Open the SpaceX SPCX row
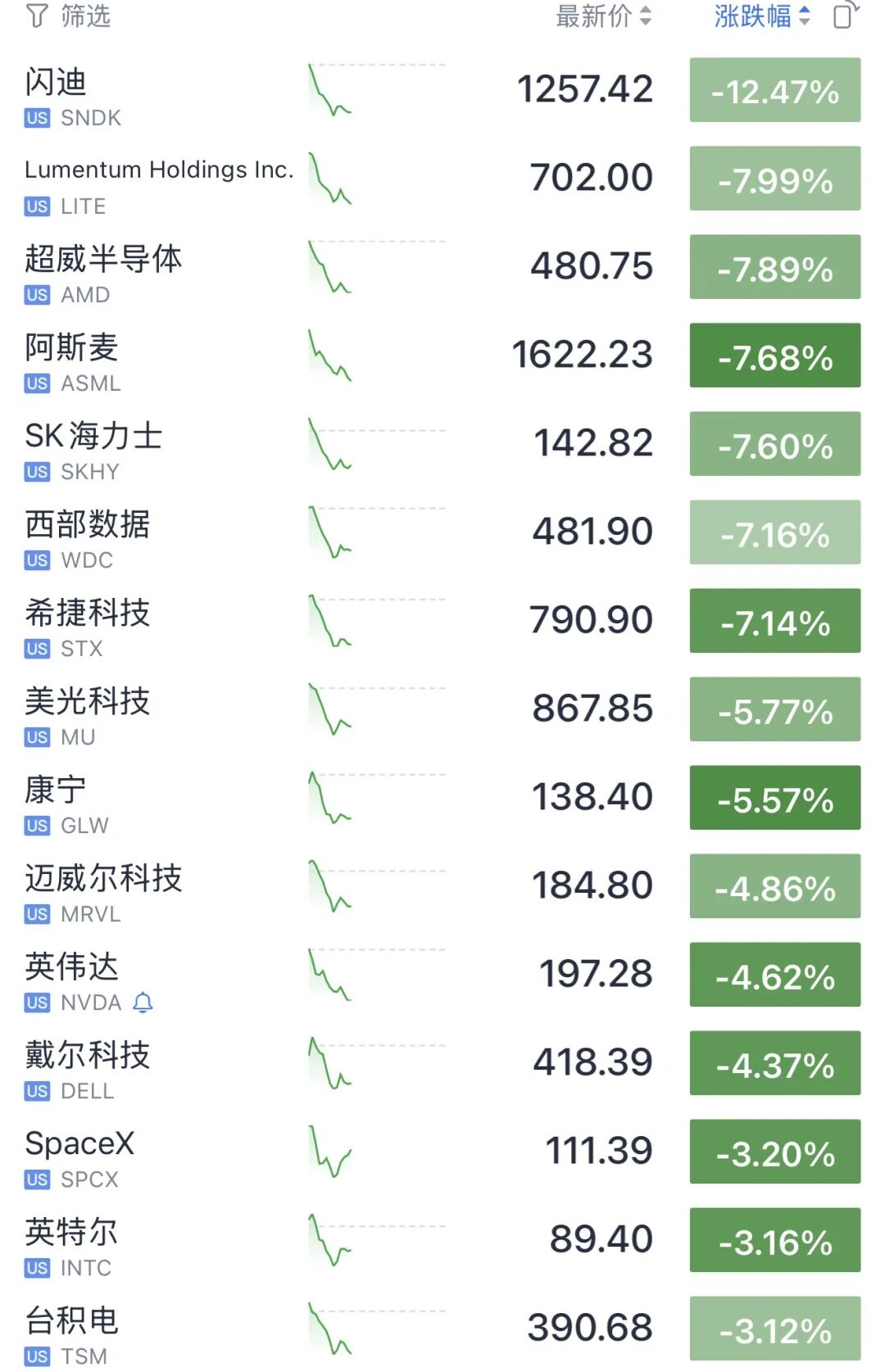Image resolution: width=885 pixels, height=1372 pixels. point(442,1152)
